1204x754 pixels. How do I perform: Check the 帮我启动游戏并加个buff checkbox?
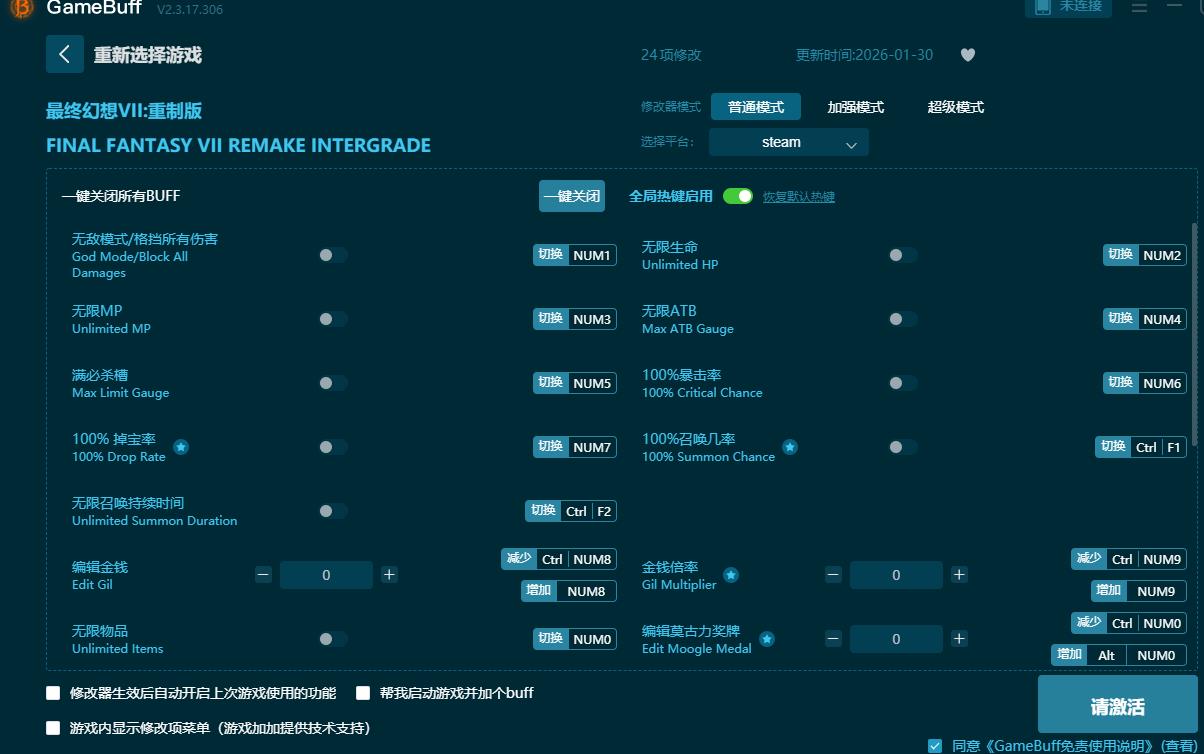pyautogui.click(x=364, y=692)
